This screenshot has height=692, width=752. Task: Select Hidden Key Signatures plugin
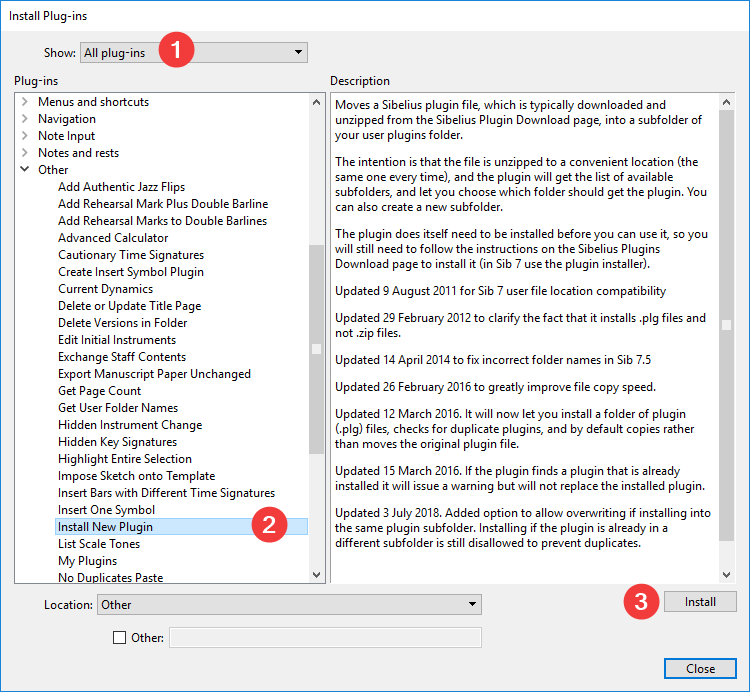tap(117, 442)
